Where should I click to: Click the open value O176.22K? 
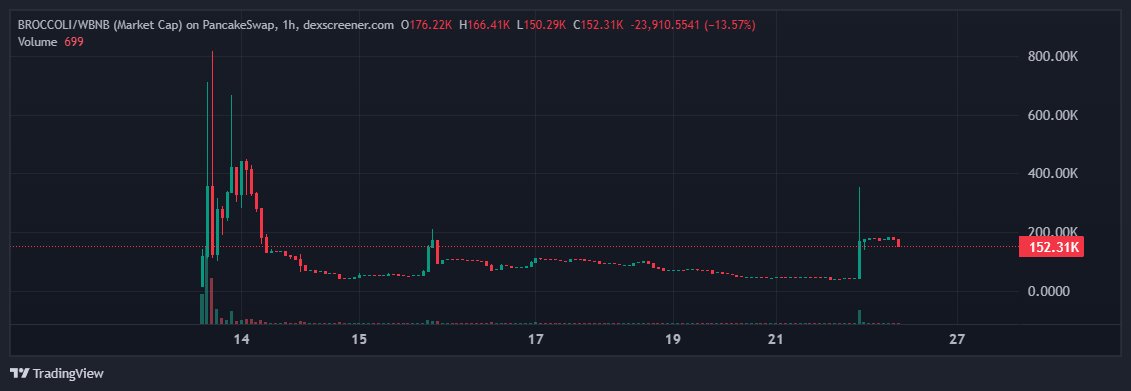click(426, 25)
